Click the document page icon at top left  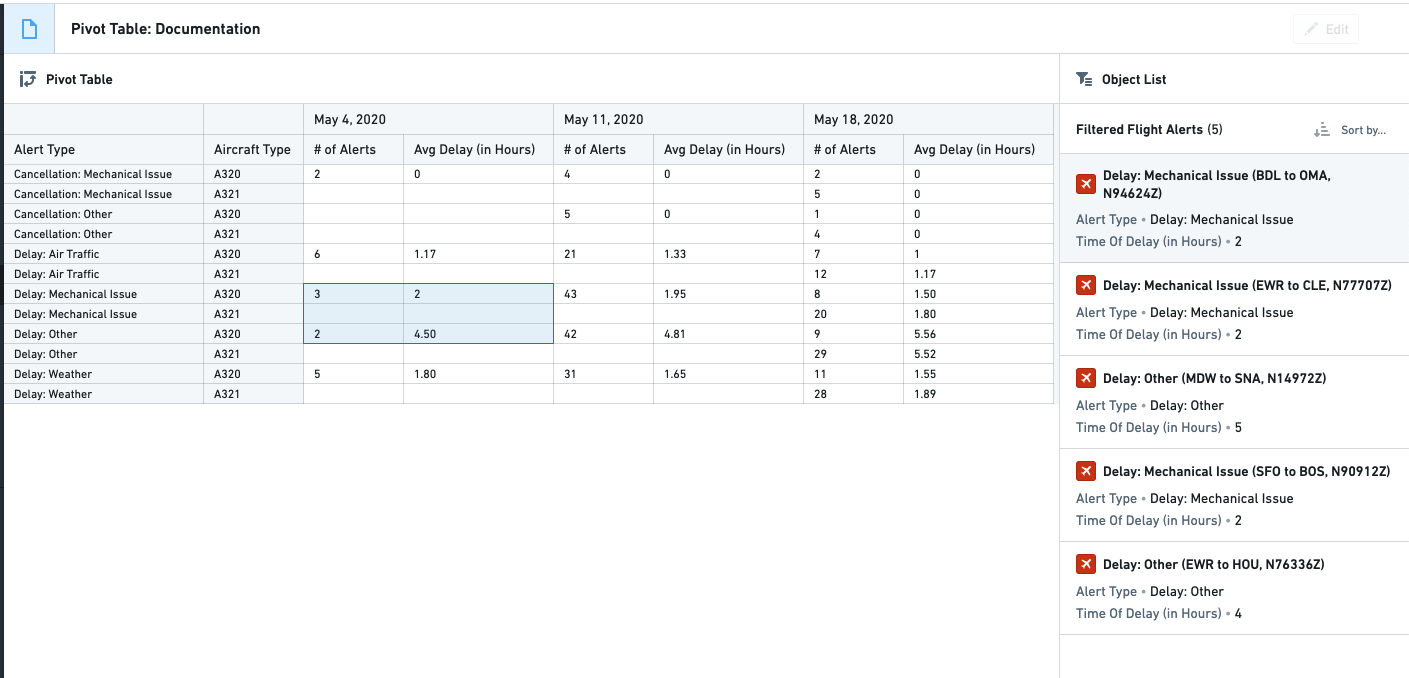29,29
